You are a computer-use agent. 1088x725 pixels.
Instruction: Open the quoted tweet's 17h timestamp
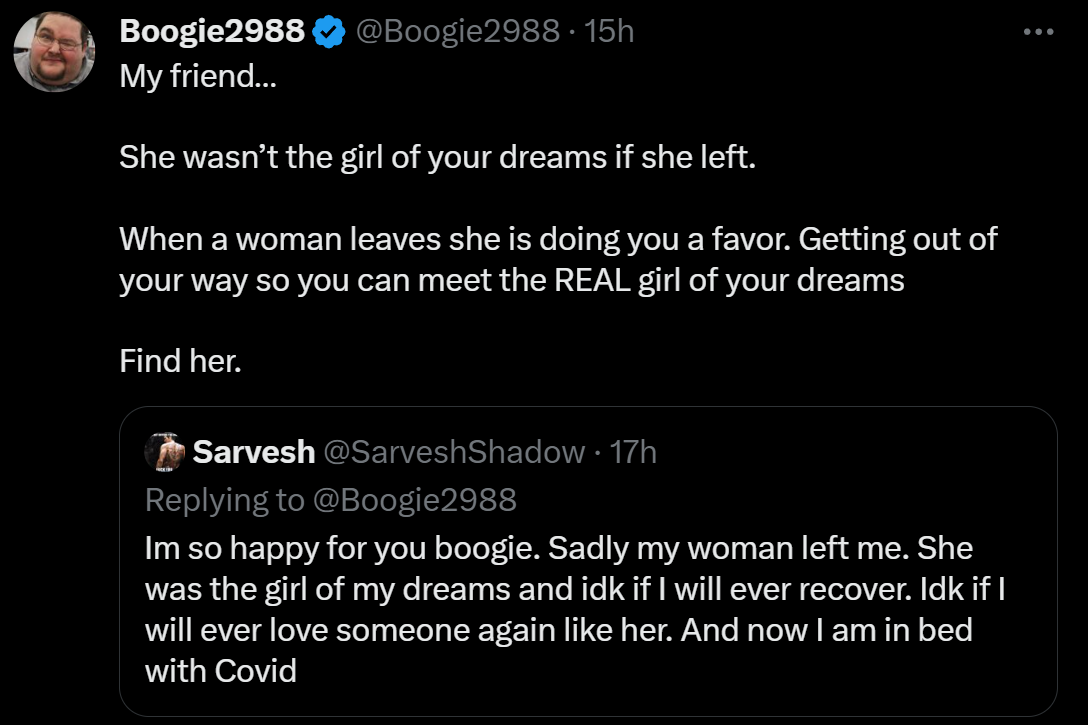click(x=634, y=452)
